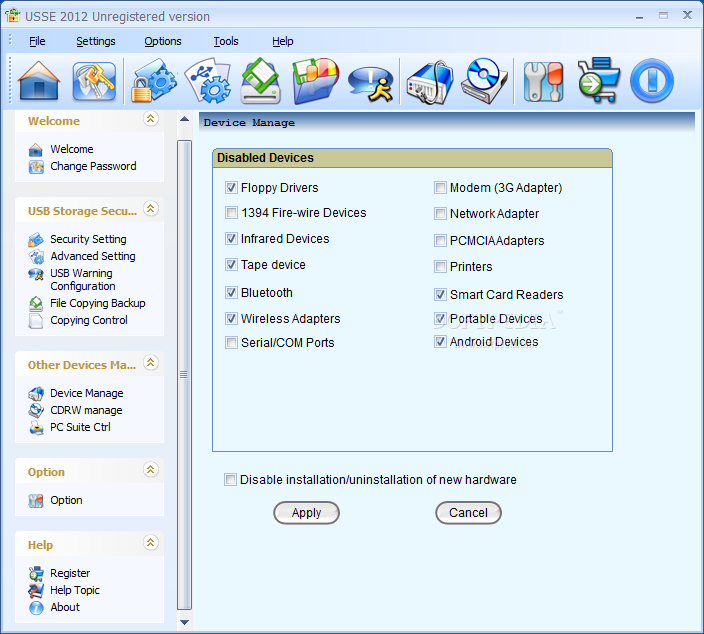Click the Device Manage hardware toolbar icon
704x634 pixels.
point(430,82)
